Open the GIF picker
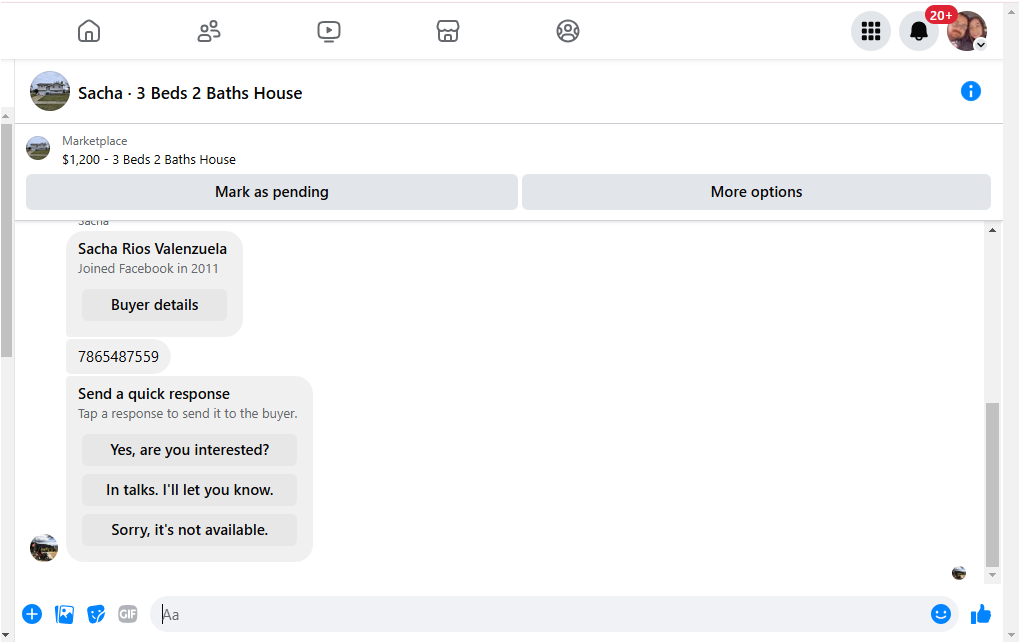This screenshot has height=643, width=1020. pos(128,614)
